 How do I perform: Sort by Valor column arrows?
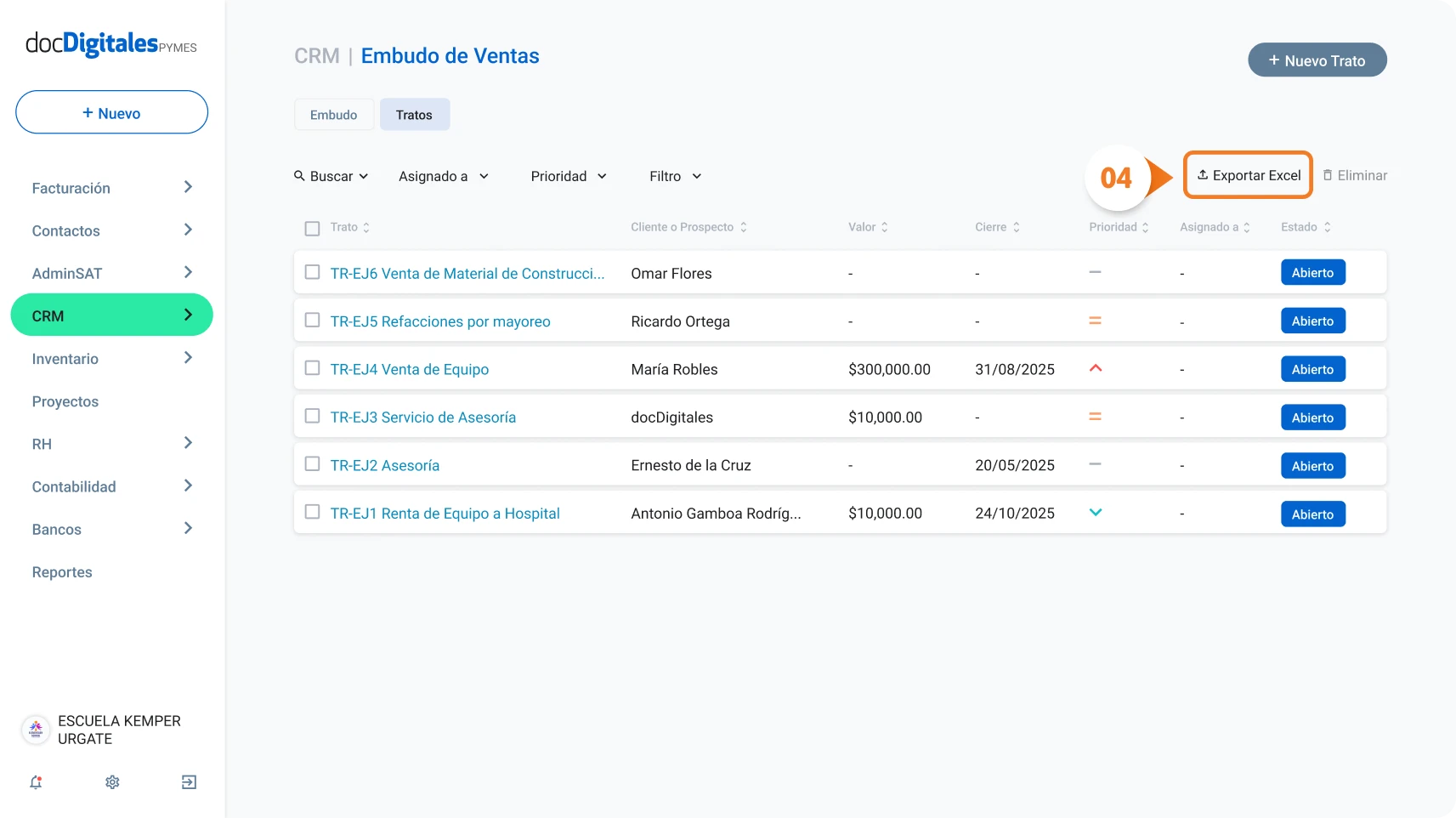tap(885, 228)
